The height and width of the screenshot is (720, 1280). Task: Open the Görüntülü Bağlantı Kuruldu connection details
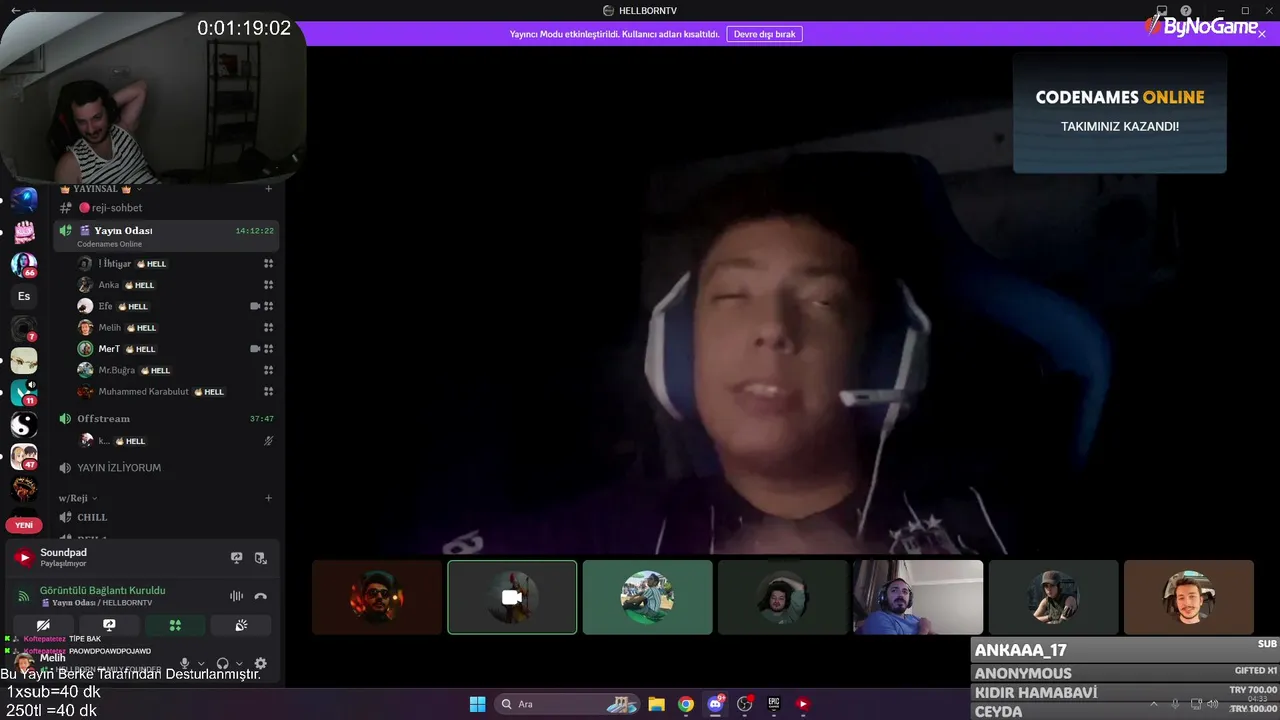(102, 590)
